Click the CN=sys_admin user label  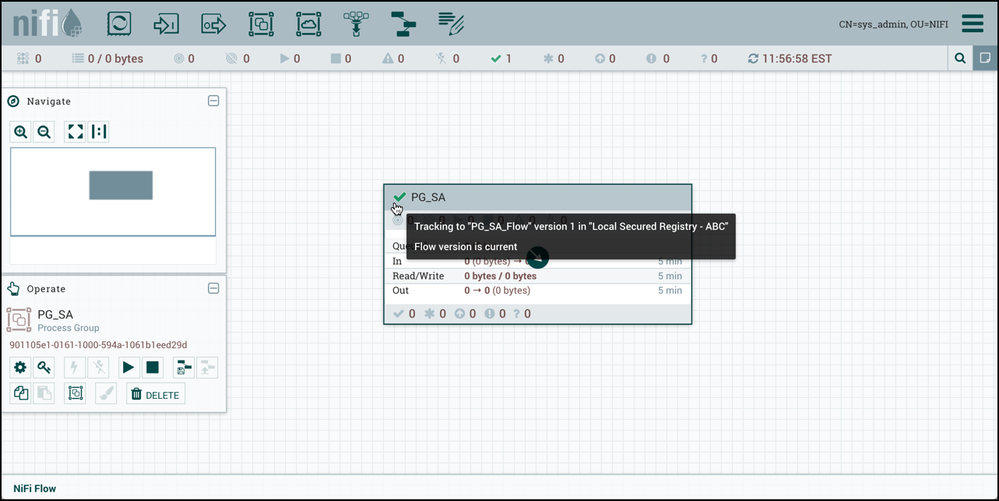893,24
